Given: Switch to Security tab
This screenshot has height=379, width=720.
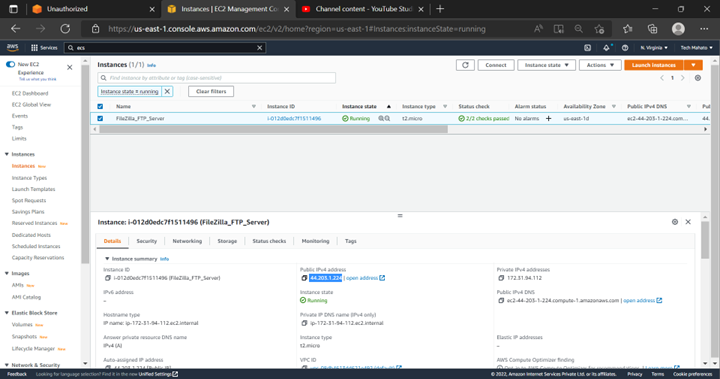Looking at the screenshot, I should click(x=146, y=241).
